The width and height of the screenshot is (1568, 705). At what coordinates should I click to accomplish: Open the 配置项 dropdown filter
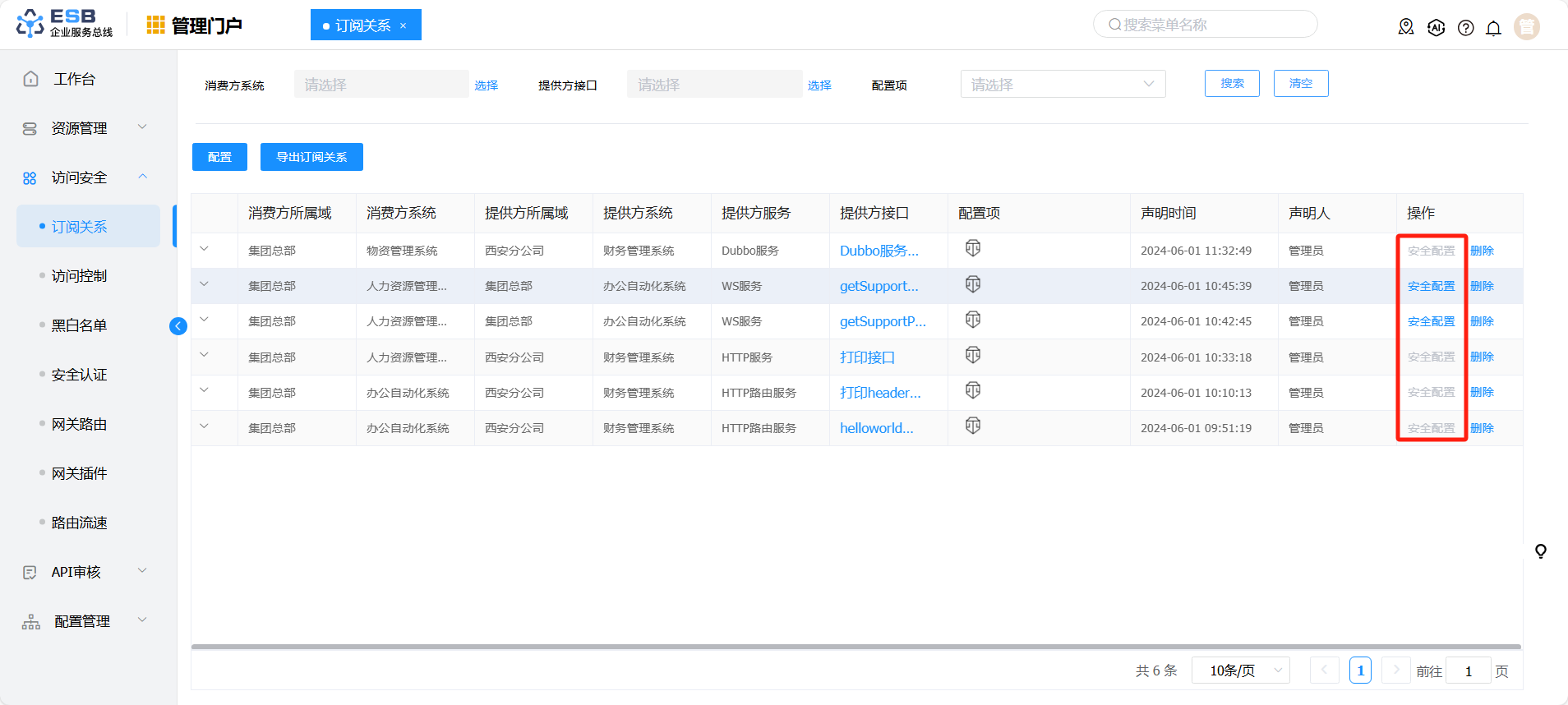tap(1062, 85)
